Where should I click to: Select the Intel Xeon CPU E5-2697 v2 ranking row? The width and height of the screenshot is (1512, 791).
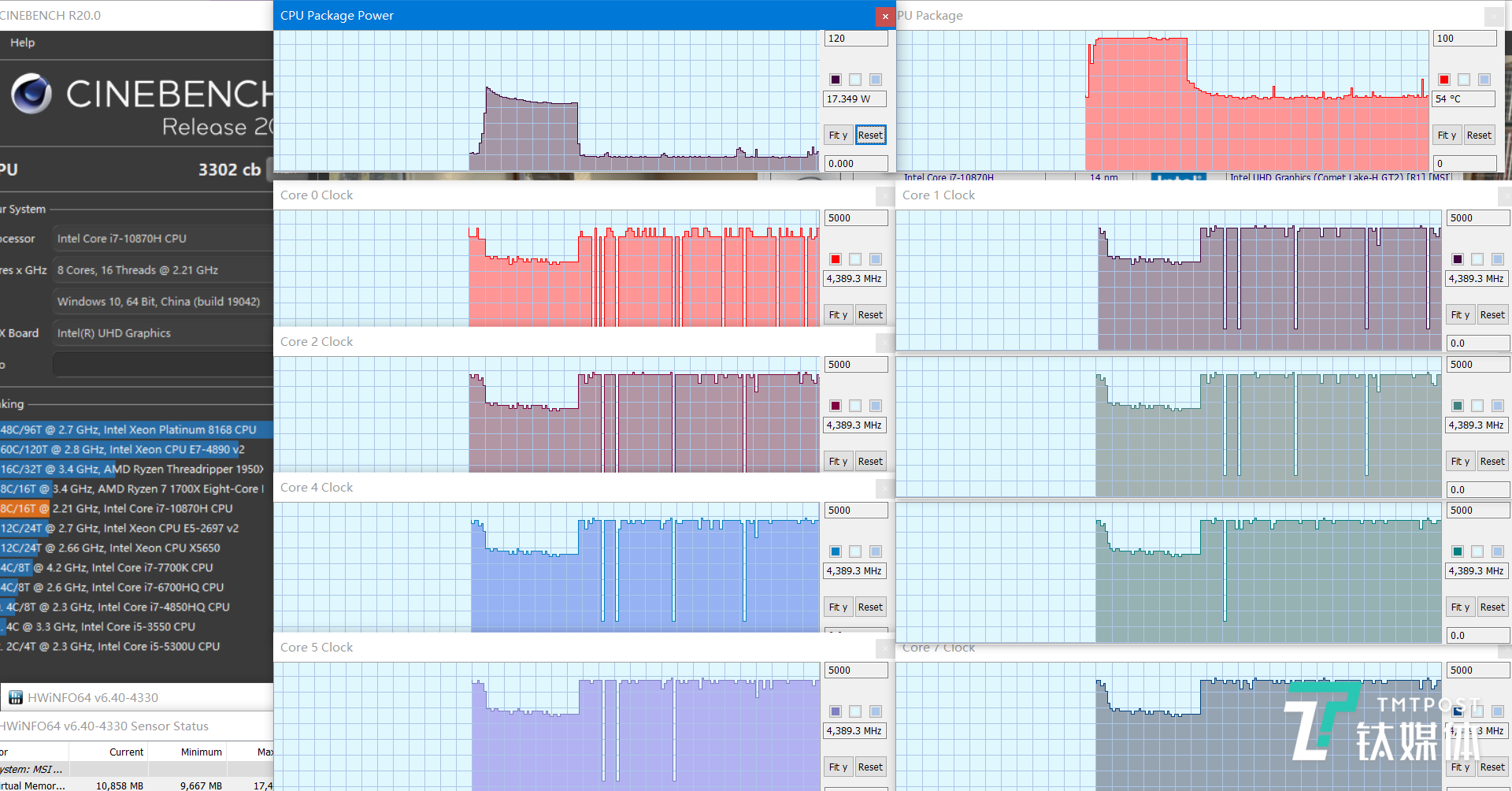point(136,529)
